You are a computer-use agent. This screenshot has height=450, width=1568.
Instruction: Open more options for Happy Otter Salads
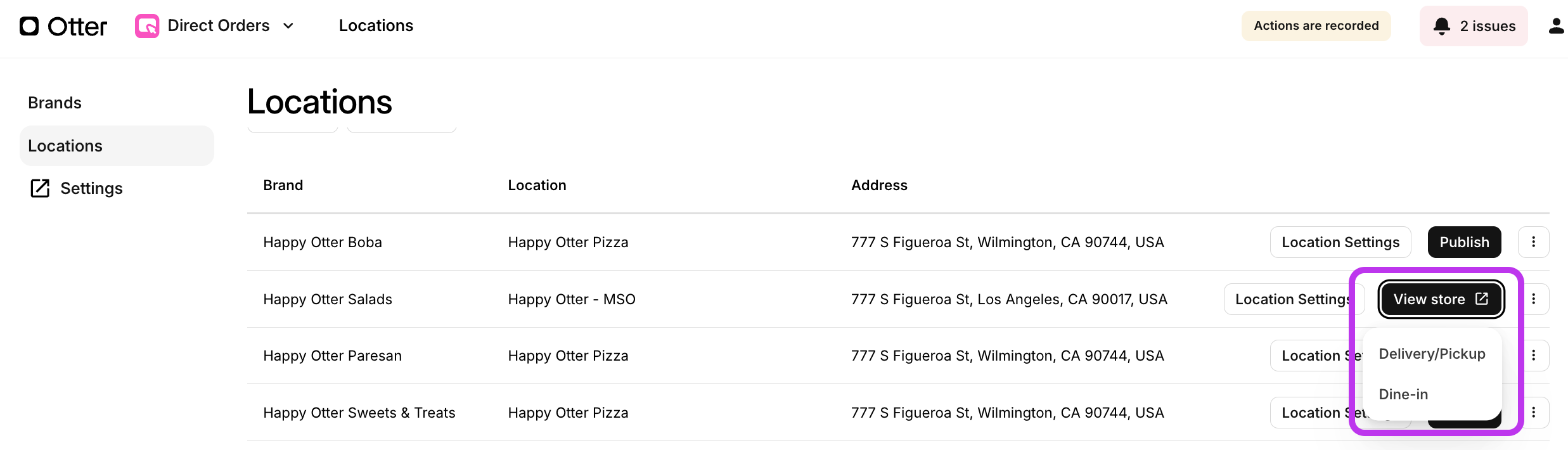tap(1533, 299)
